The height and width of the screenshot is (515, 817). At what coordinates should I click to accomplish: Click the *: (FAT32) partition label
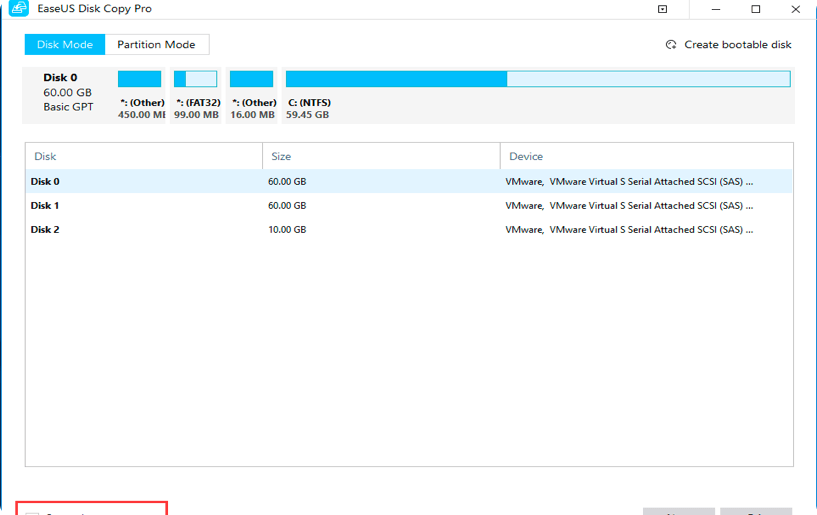click(x=199, y=103)
